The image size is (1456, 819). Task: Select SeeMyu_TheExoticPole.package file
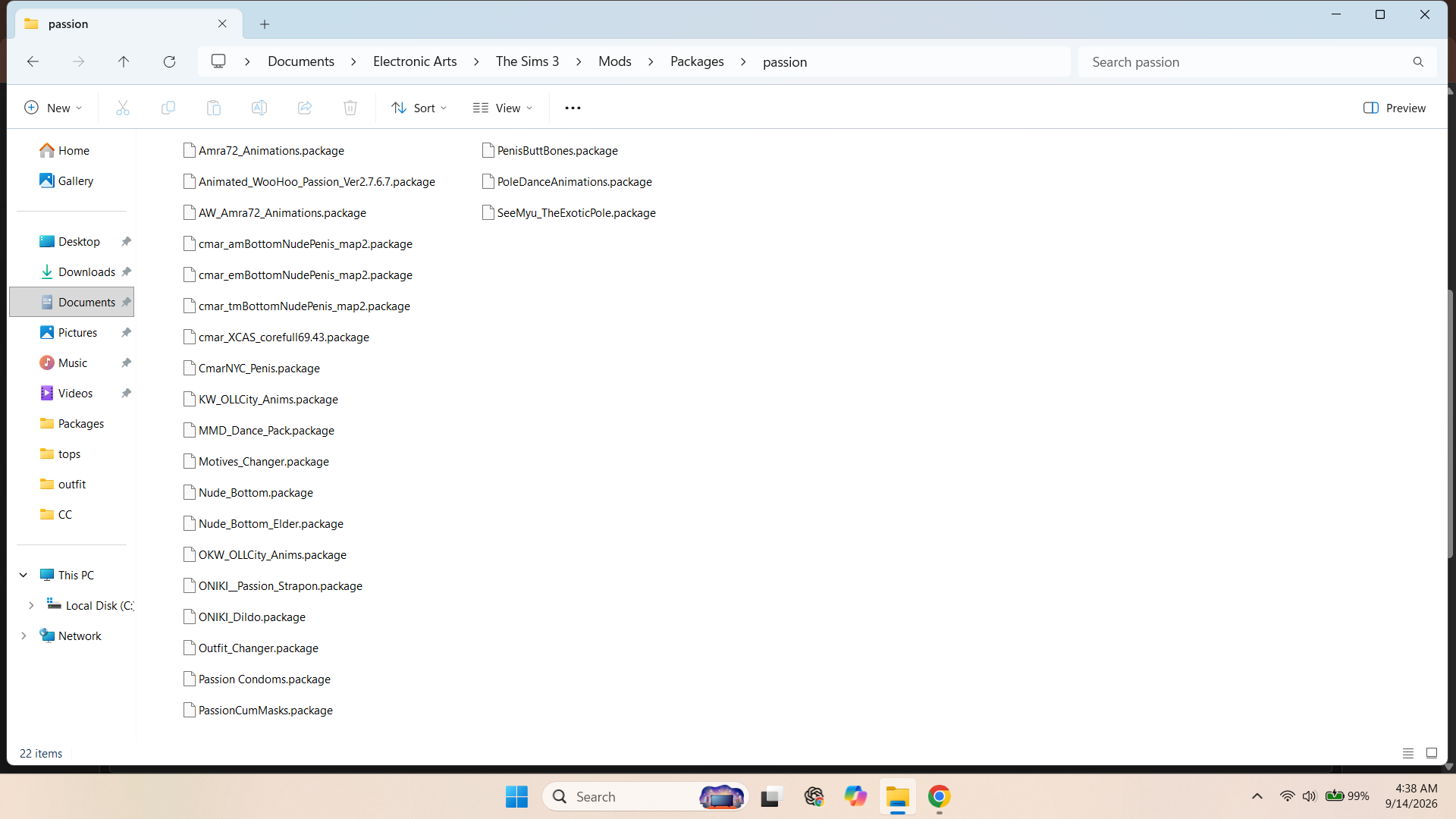(x=569, y=212)
